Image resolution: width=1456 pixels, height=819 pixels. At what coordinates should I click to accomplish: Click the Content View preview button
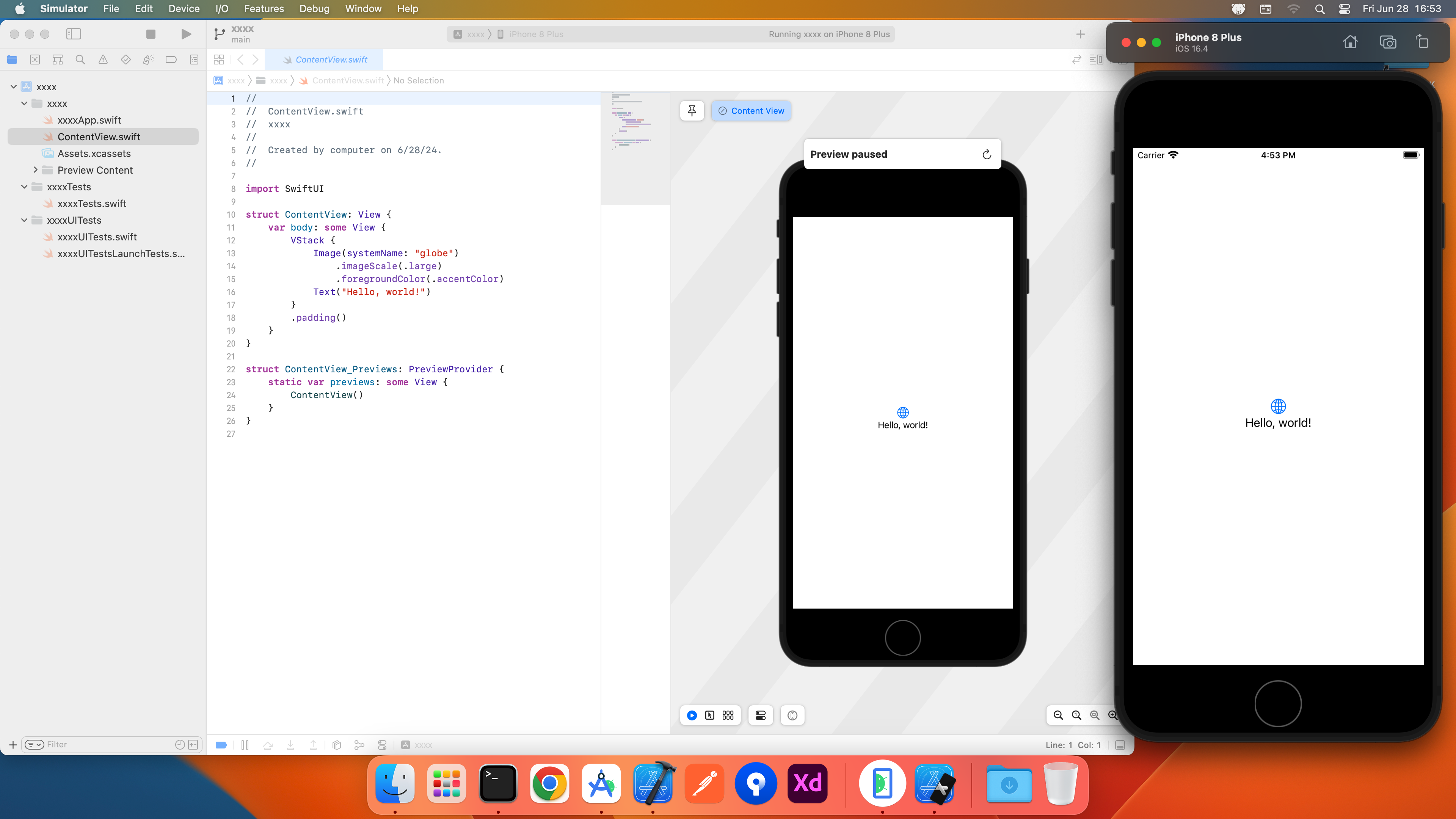751,111
